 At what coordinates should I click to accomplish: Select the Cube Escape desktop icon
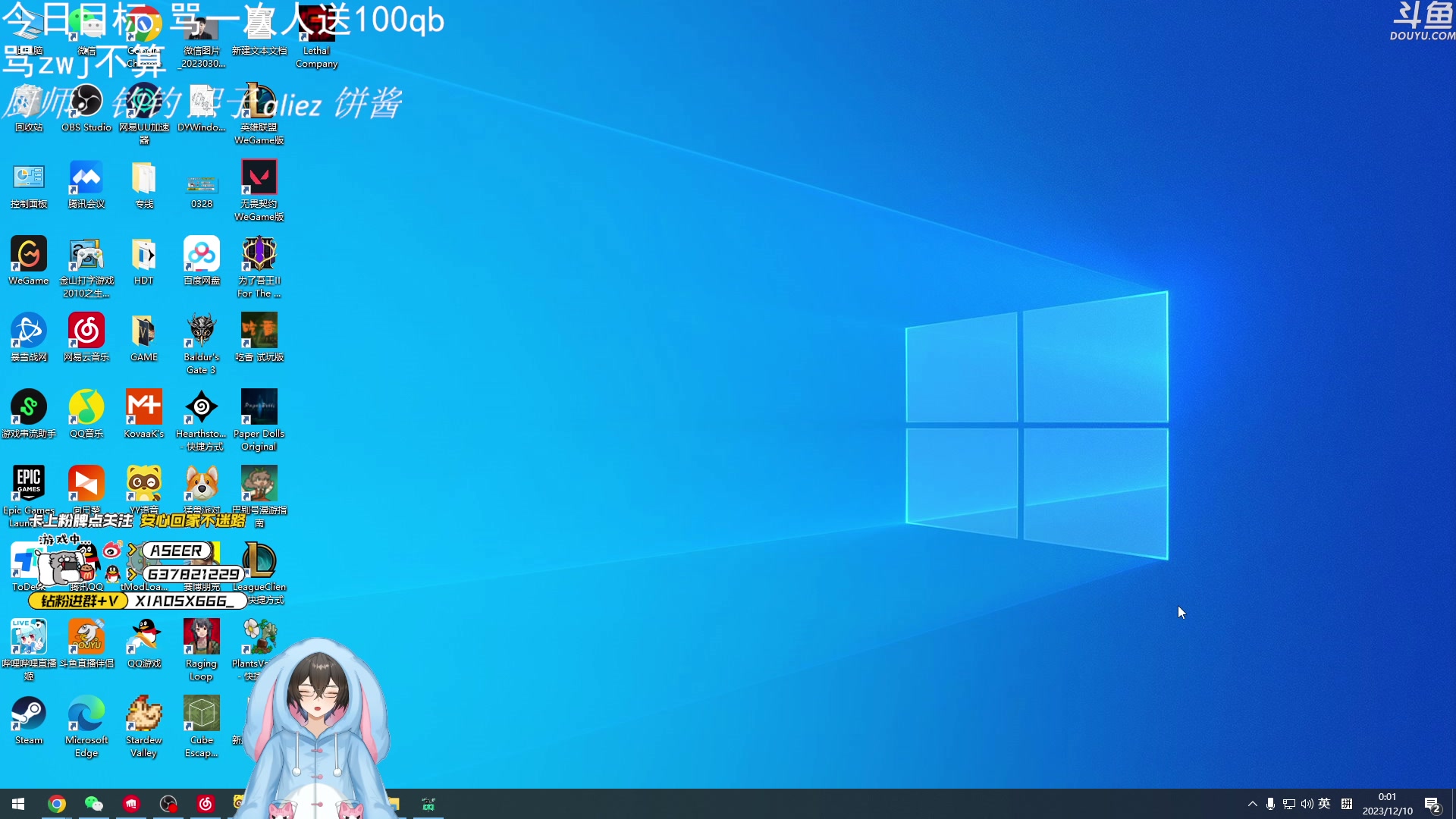(x=202, y=726)
